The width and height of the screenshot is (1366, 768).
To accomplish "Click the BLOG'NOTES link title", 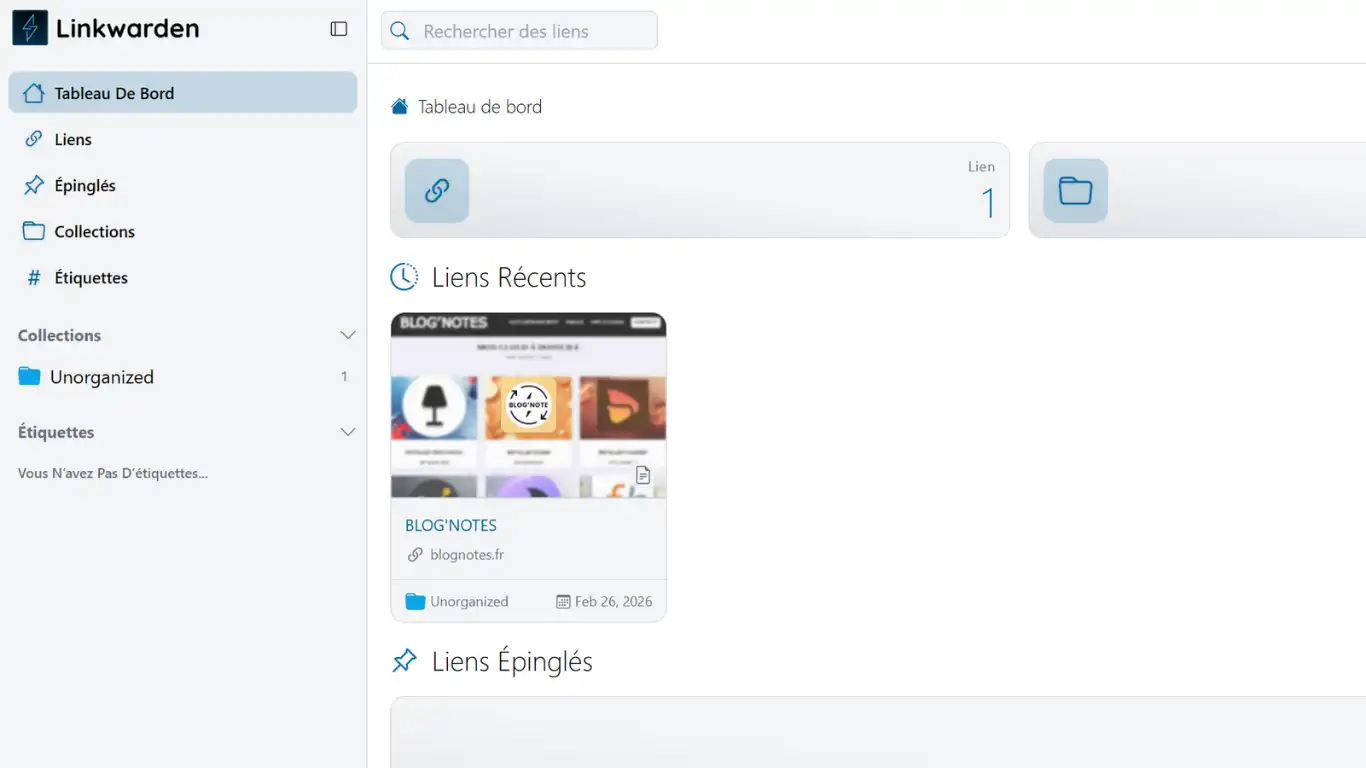I will coord(451,525).
